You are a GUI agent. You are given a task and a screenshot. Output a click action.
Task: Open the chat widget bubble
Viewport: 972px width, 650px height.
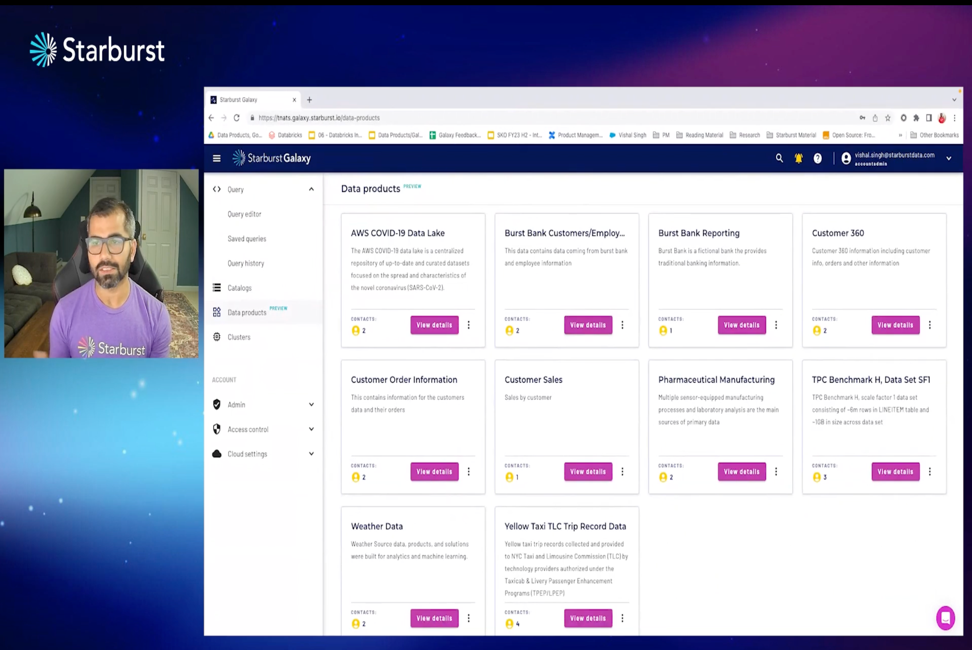click(x=945, y=618)
